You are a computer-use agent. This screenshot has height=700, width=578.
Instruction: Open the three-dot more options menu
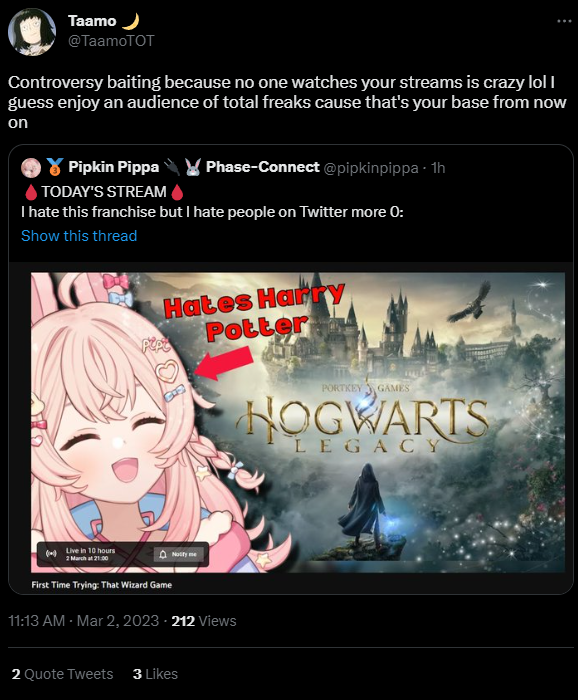tap(564, 21)
